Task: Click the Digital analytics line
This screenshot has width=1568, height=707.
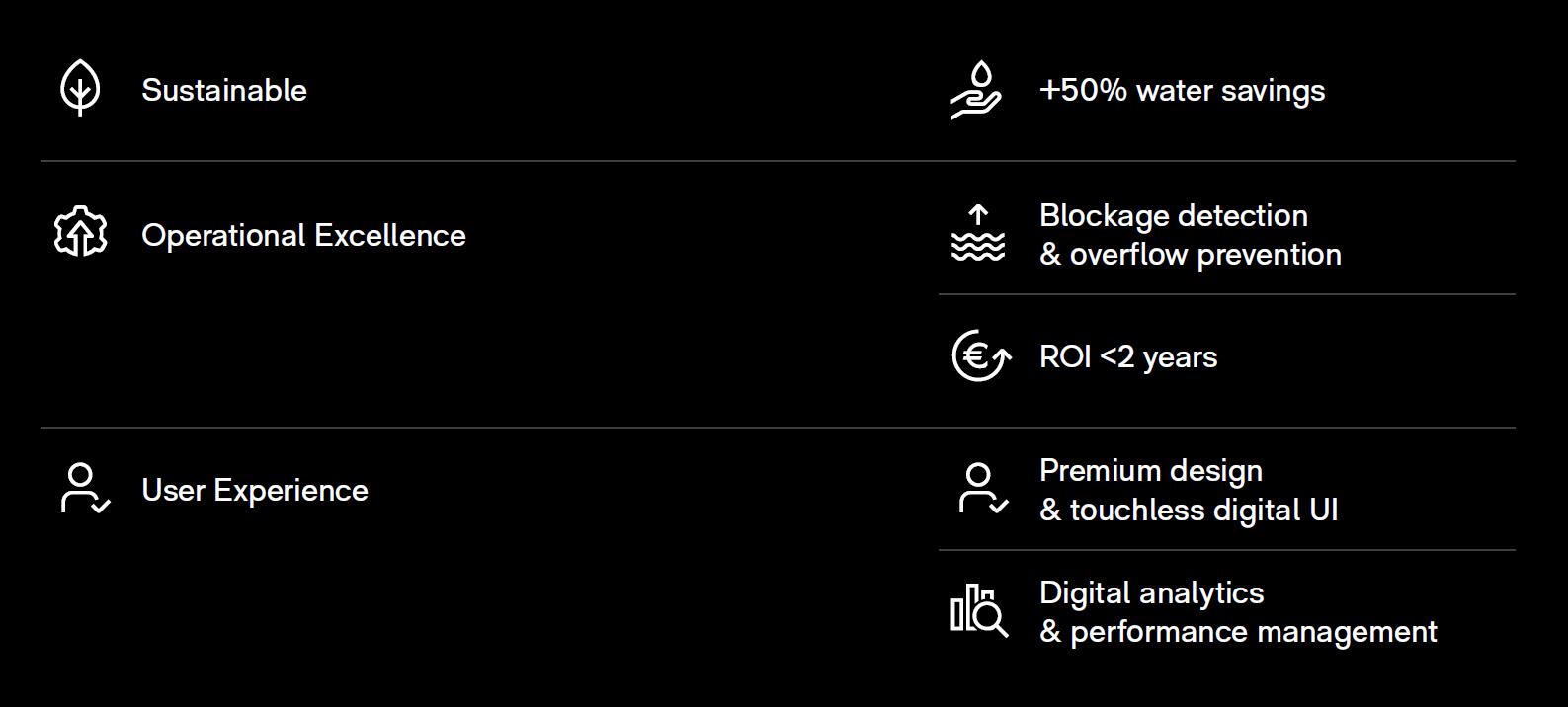Action: pyautogui.click(x=1152, y=592)
